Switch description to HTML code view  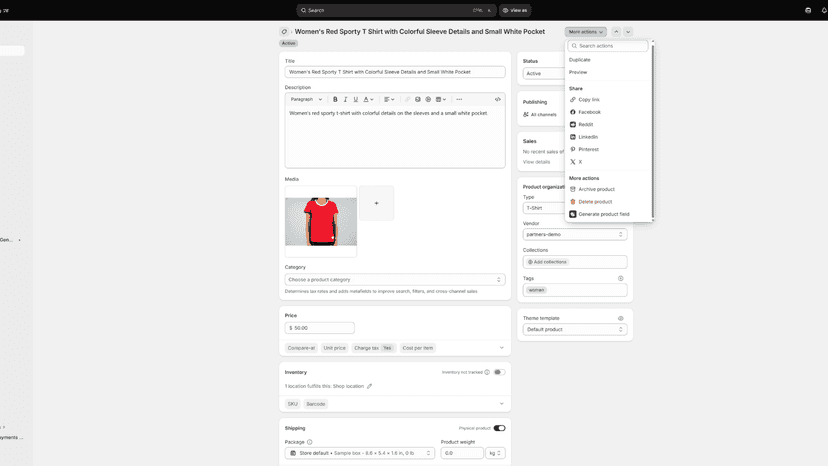click(x=497, y=99)
